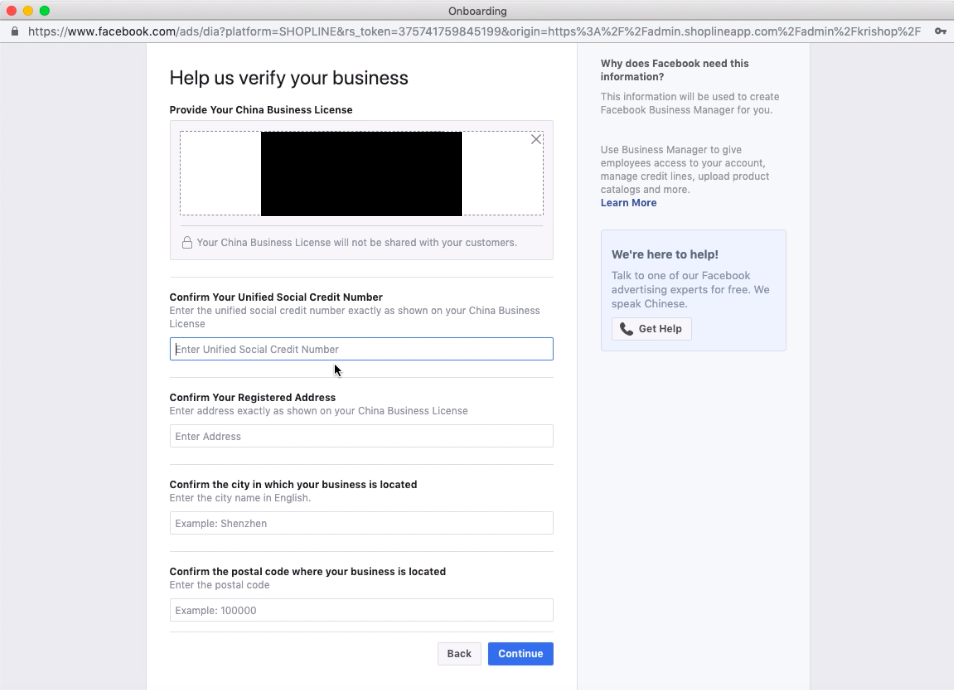Select the city field showing Example: Shenzhen

coord(361,523)
